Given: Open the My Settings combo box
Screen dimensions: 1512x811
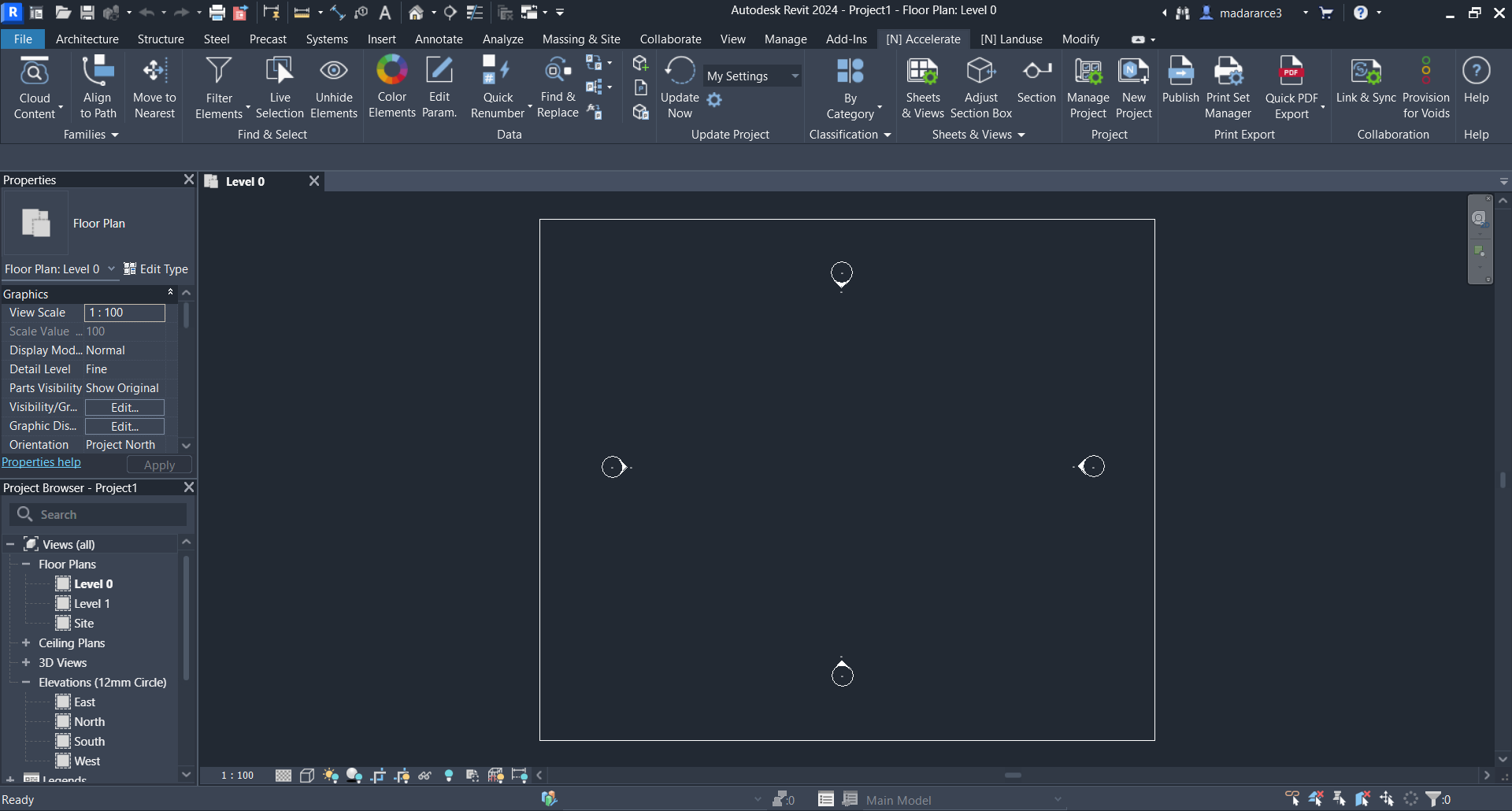Looking at the screenshot, I should (x=752, y=76).
